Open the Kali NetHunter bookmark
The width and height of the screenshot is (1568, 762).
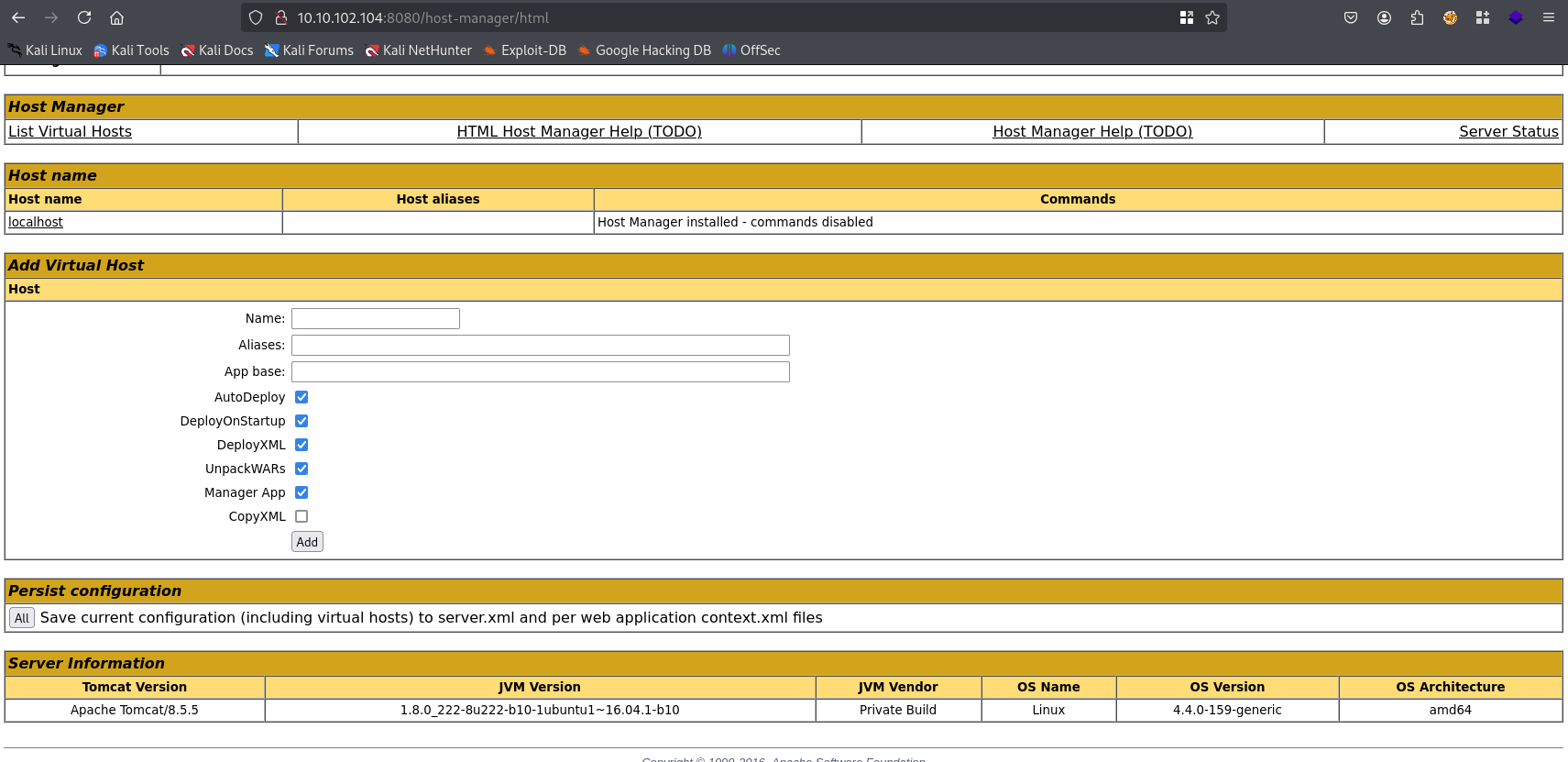[x=418, y=50]
